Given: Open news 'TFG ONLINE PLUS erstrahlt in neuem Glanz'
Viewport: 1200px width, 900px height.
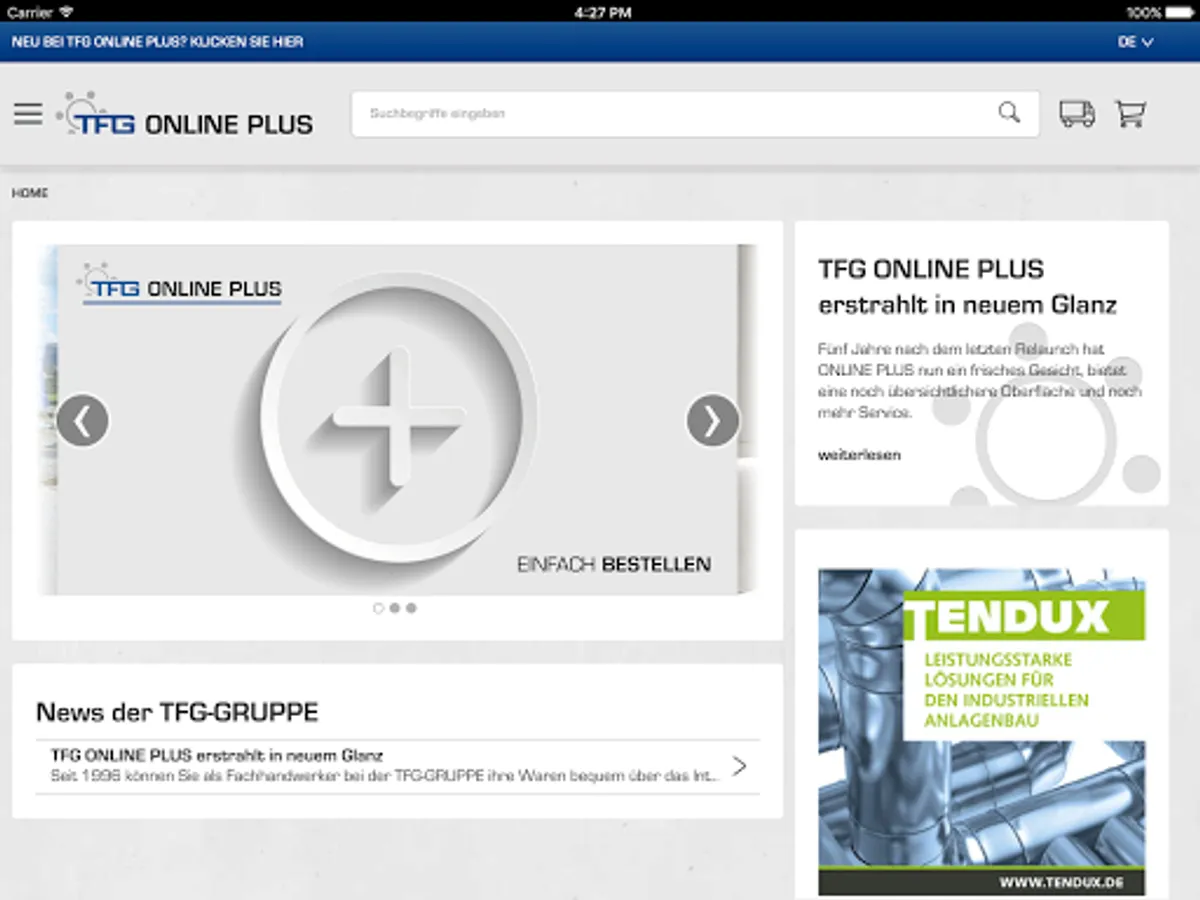Looking at the screenshot, I should [397, 767].
